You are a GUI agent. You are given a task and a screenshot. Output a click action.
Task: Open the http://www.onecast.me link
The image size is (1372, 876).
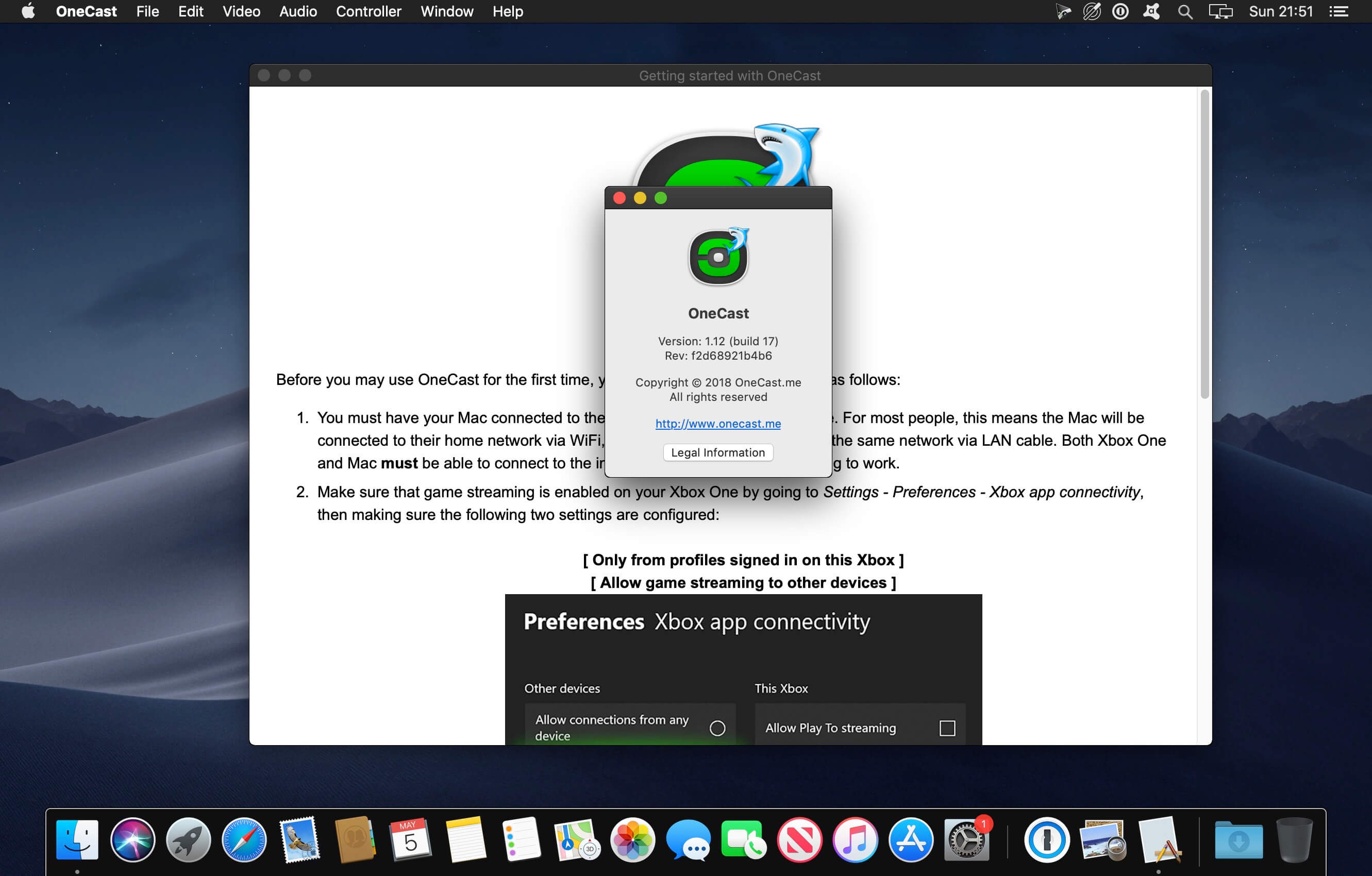718,423
